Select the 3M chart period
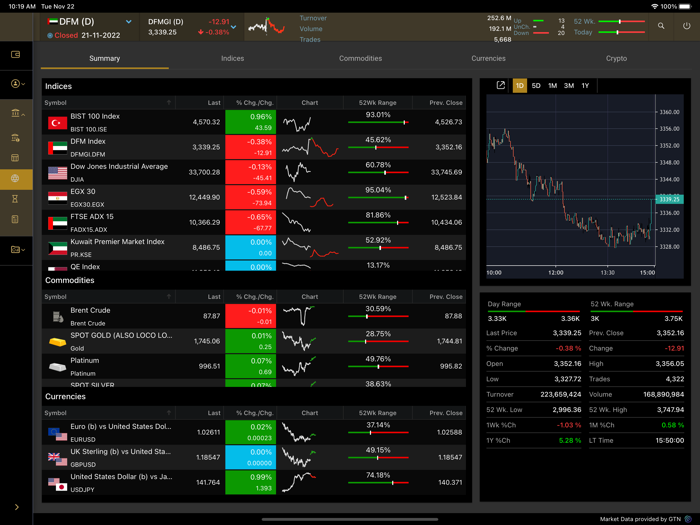700x525 pixels. [568, 86]
